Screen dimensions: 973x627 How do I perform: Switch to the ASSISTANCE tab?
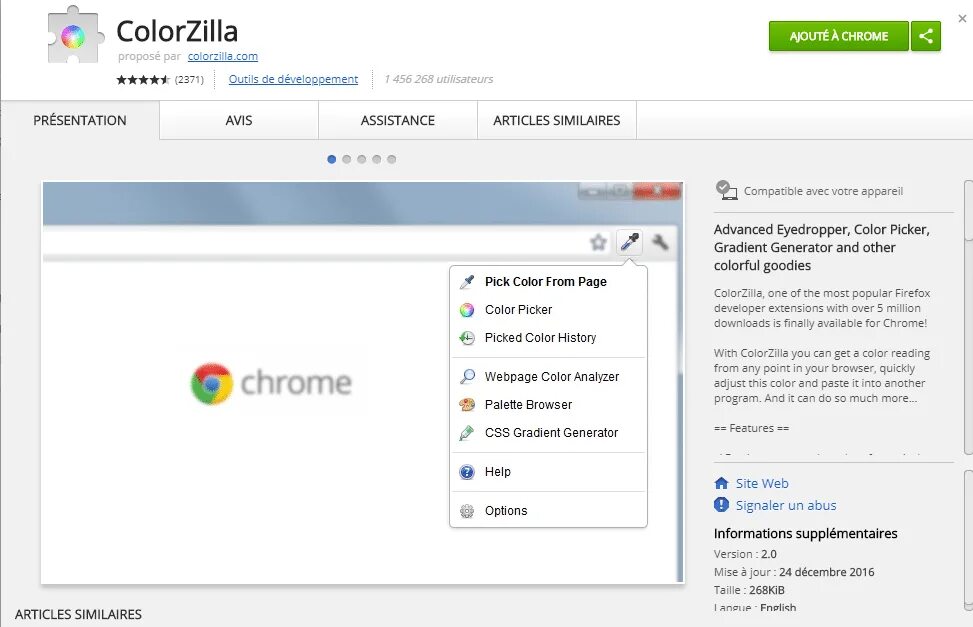click(x=398, y=120)
